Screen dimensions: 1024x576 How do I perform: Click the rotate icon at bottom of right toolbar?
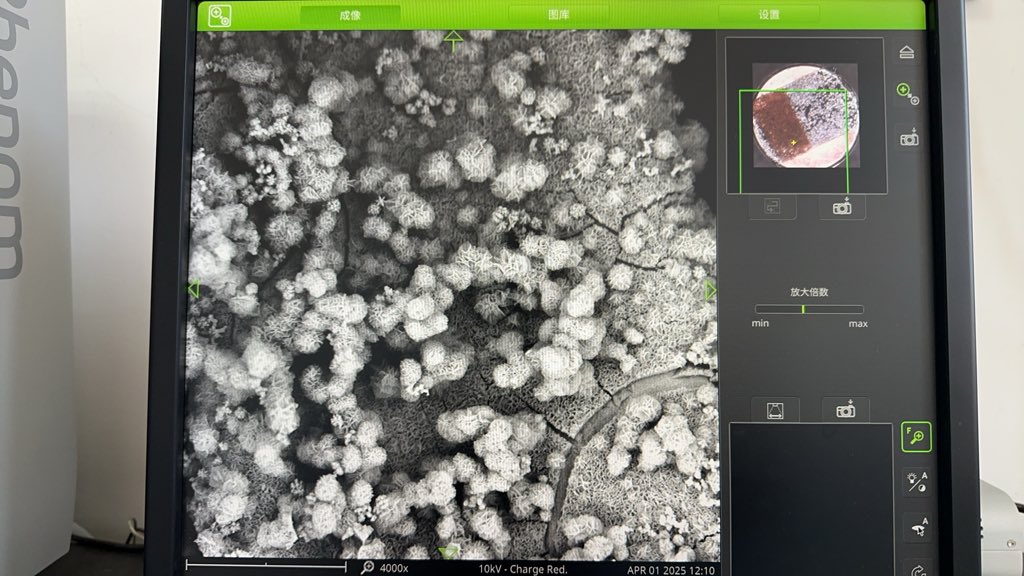tap(918, 569)
